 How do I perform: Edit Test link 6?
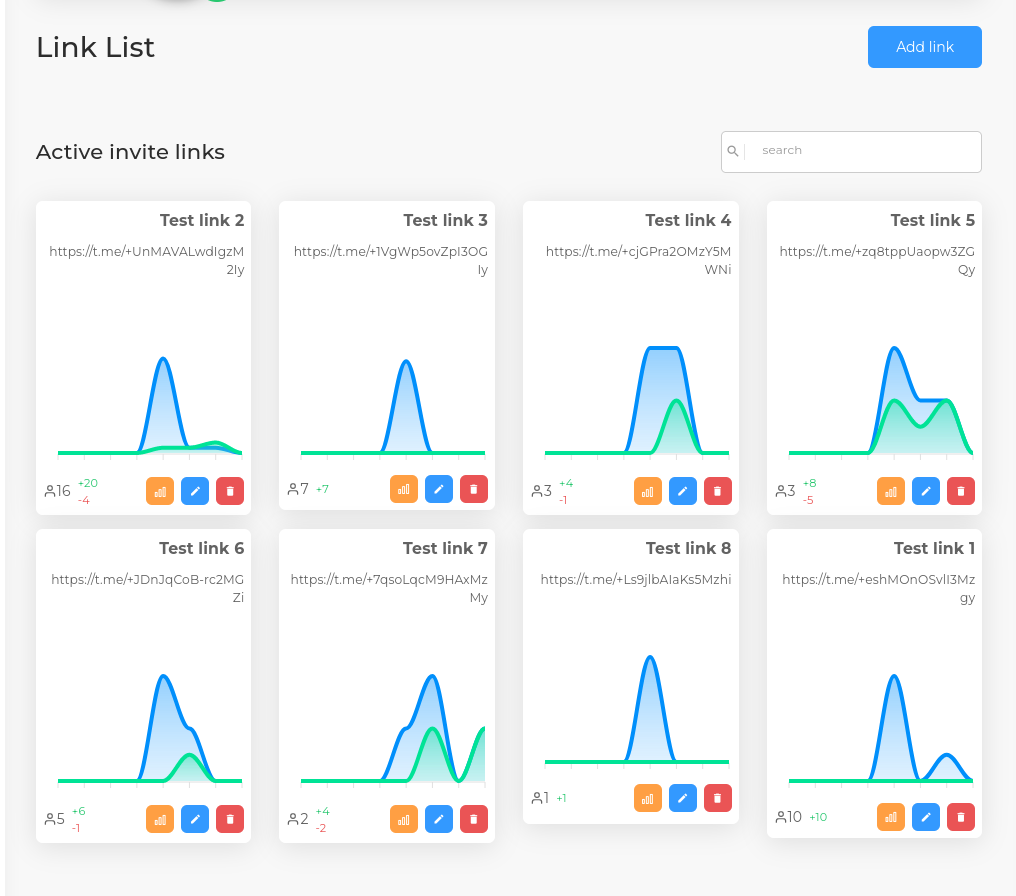pyautogui.click(x=195, y=819)
